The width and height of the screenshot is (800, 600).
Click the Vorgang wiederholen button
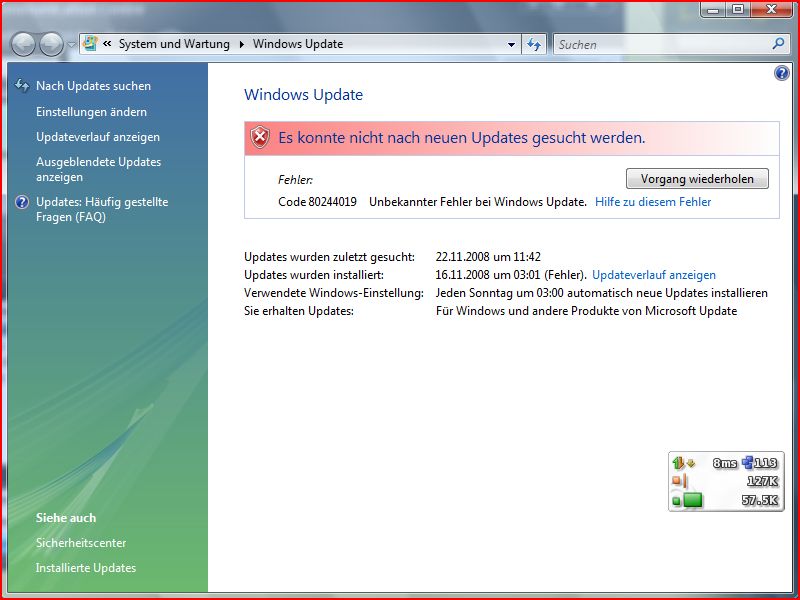pyautogui.click(x=697, y=179)
